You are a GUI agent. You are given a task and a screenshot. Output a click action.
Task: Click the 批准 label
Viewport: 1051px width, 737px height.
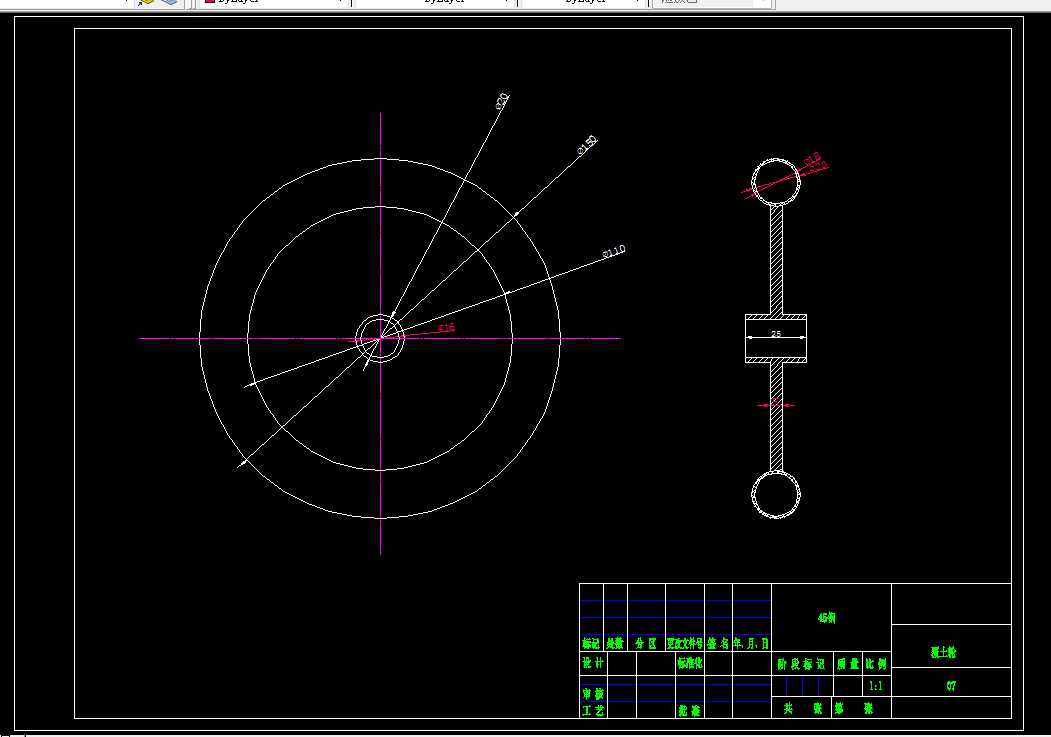(689, 710)
